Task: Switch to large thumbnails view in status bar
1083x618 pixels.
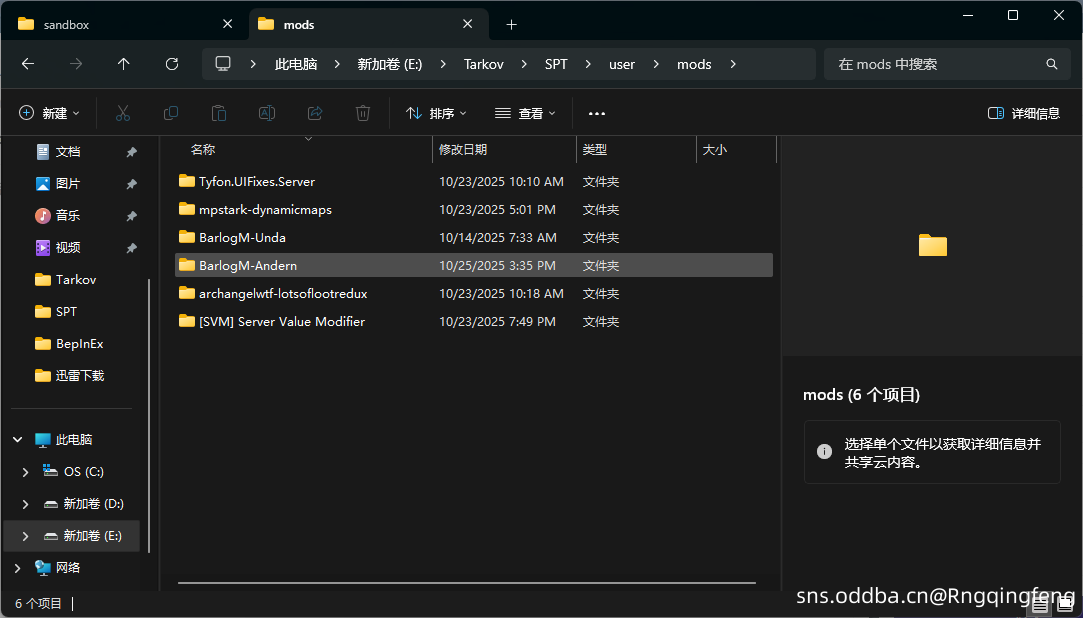Action: (1065, 604)
